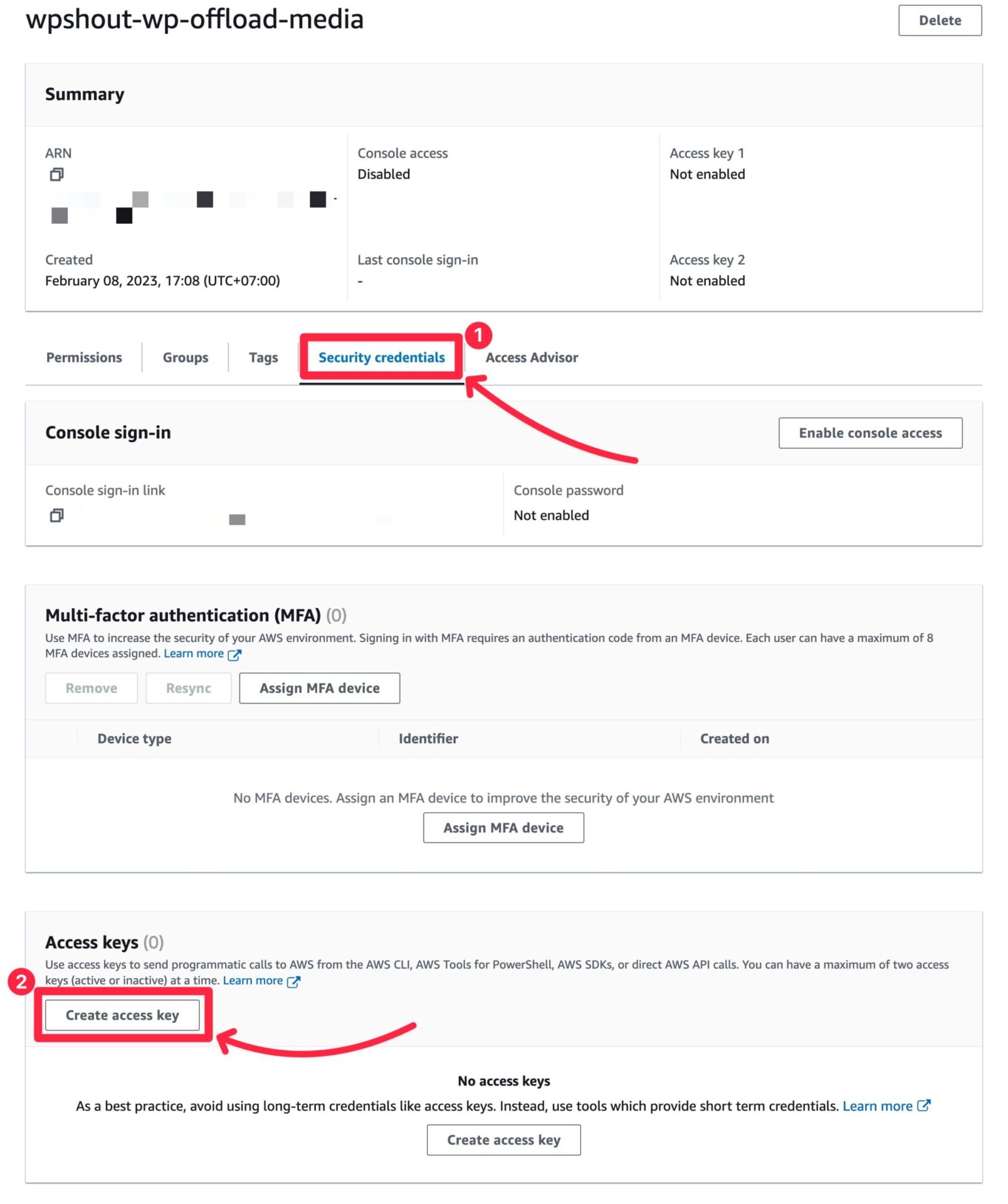1008x1204 pixels.
Task: Click external link icon in Access keys description
Action: [x=293, y=981]
